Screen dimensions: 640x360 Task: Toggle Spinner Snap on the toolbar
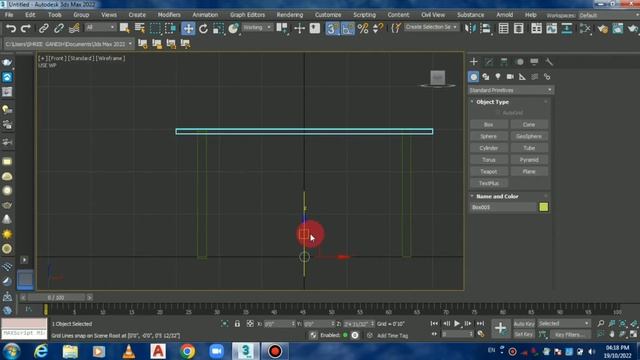click(x=378, y=28)
